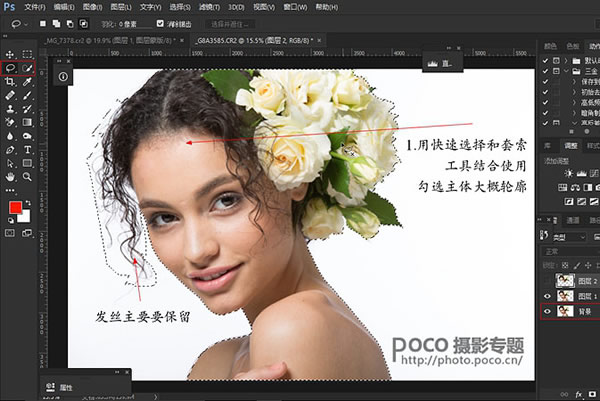This screenshot has height=401, width=600.
Task: Select the Move tool
Action: [10, 54]
